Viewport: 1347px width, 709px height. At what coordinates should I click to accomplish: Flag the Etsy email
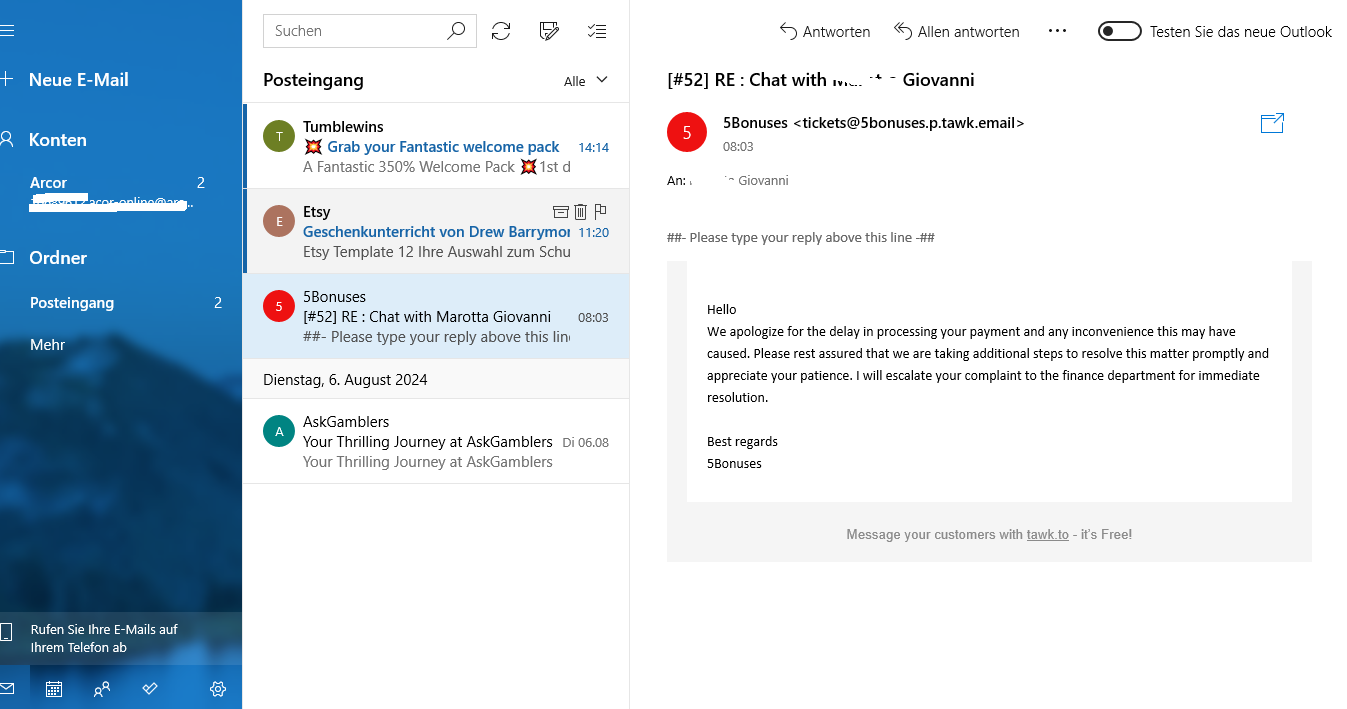pos(600,211)
